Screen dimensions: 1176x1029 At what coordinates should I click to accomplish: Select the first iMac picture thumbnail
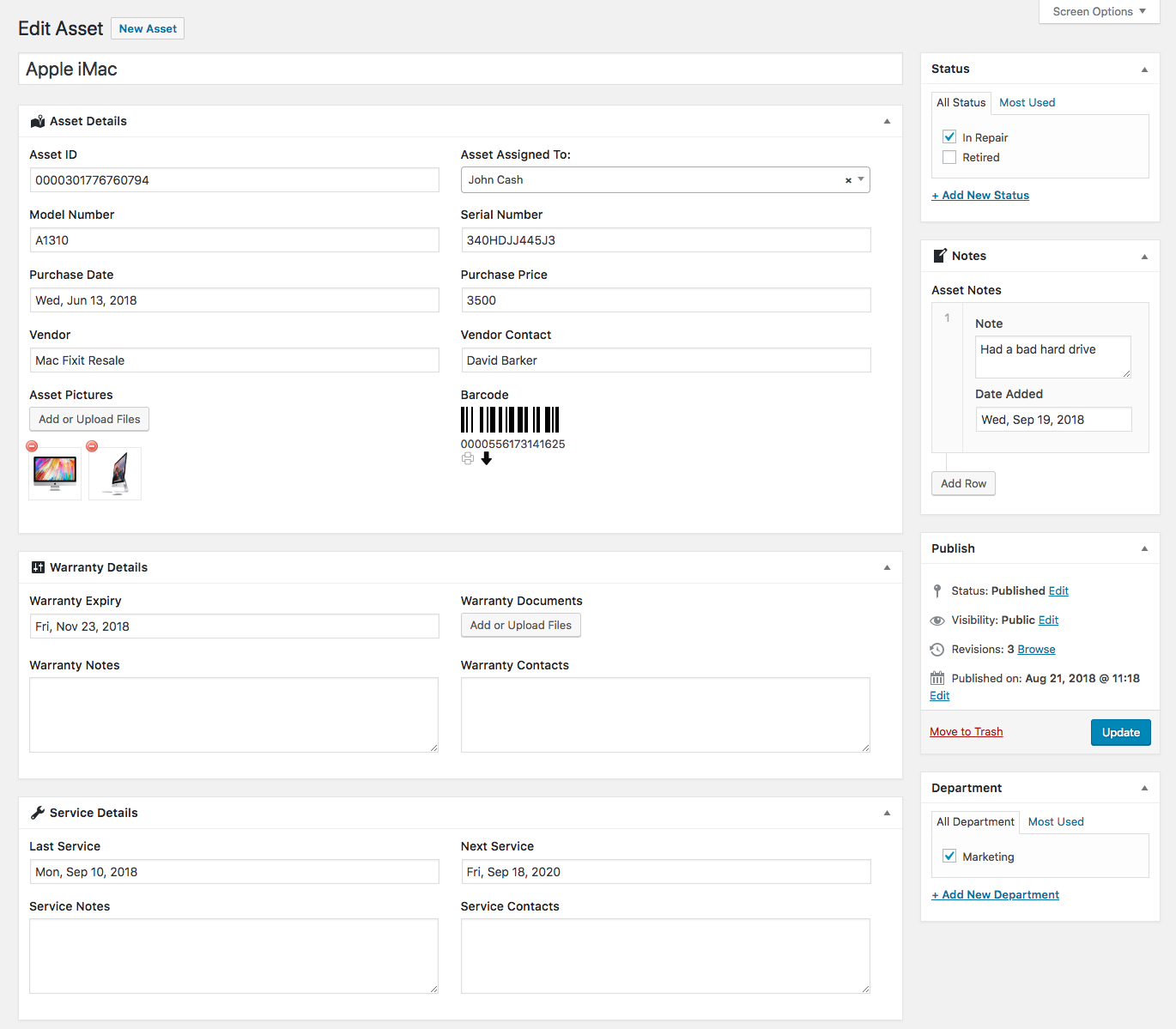coord(55,474)
